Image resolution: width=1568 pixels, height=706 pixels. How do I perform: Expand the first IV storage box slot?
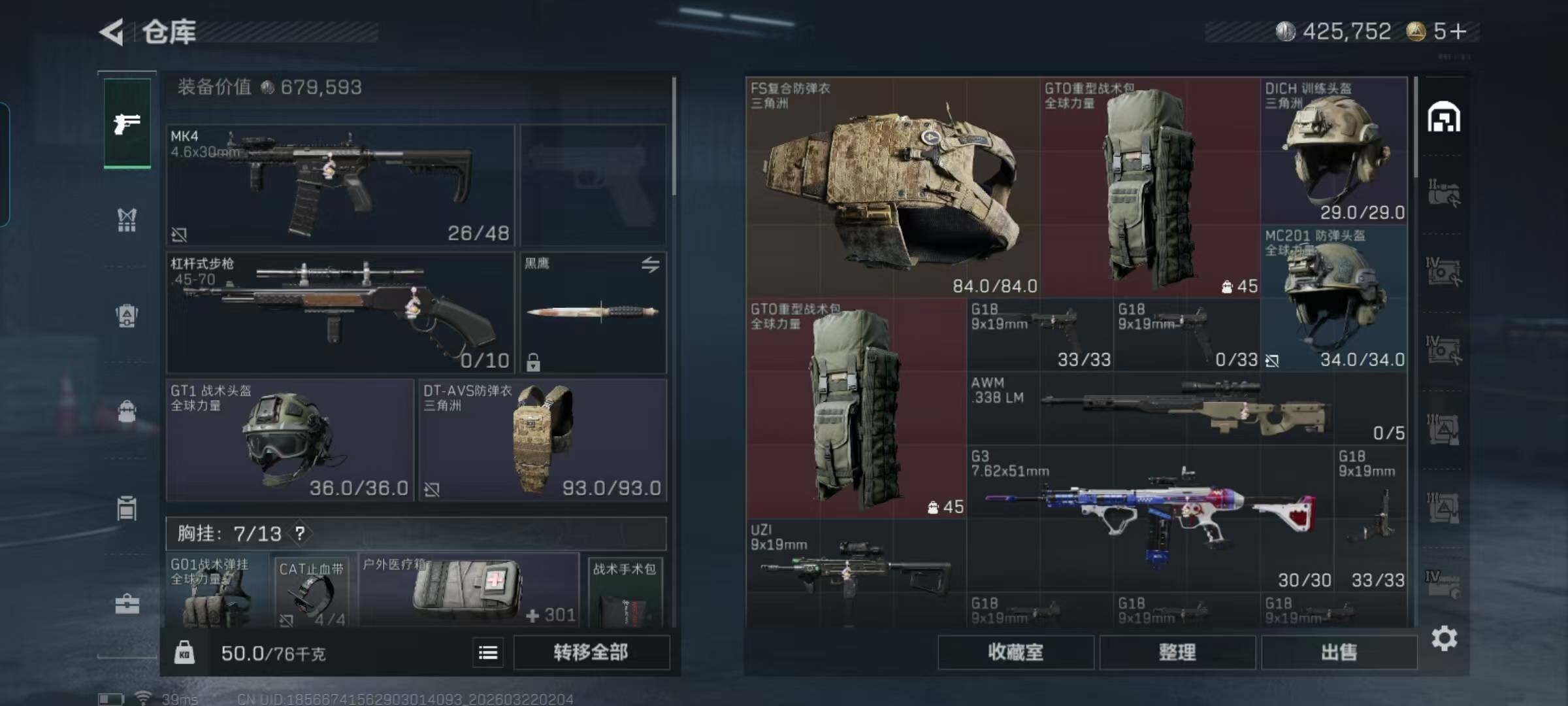[1444, 271]
